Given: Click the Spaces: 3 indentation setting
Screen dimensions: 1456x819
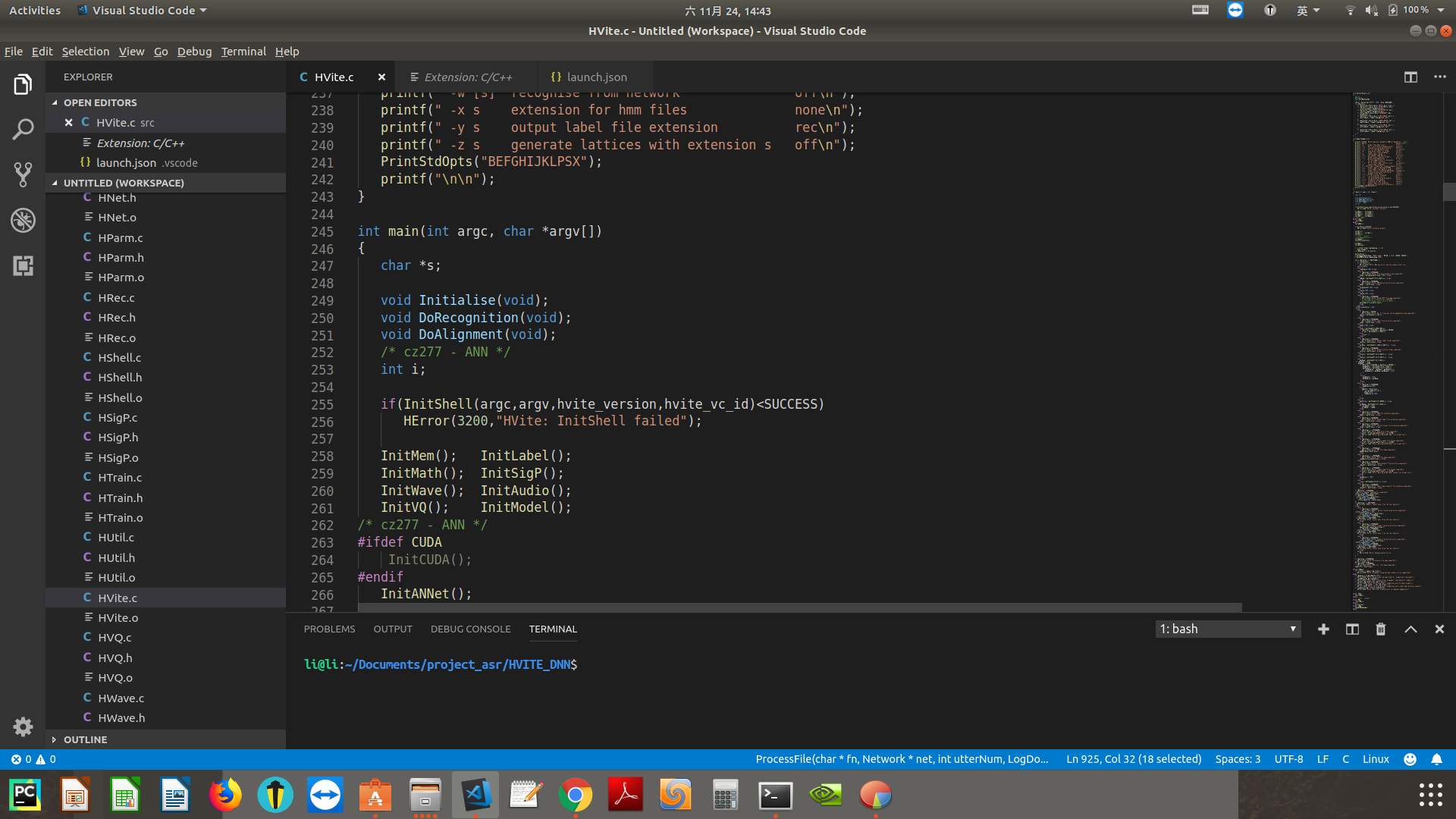Looking at the screenshot, I should [1237, 759].
